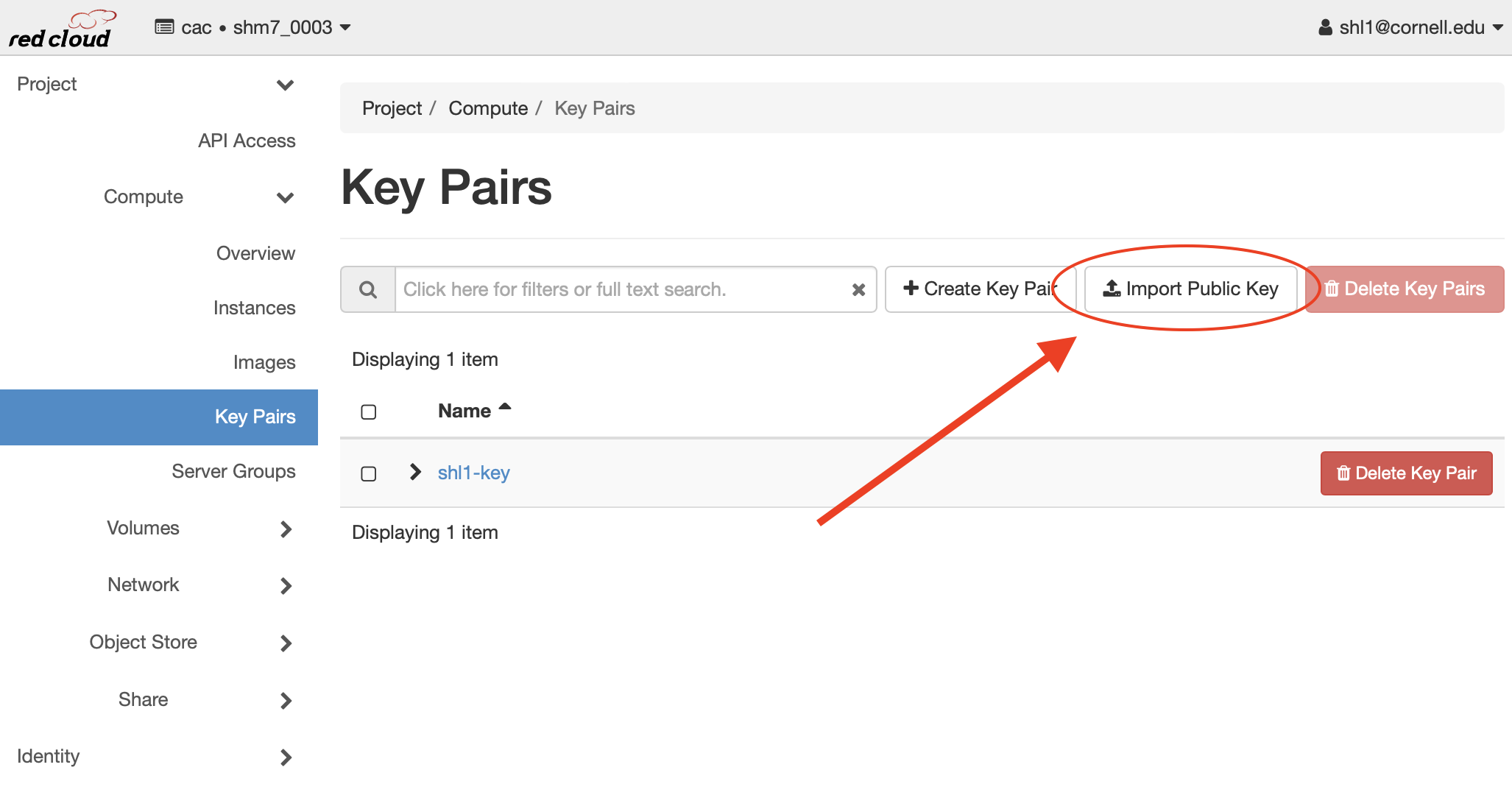Toggle the checkbox next to shl1-key

tap(368, 474)
